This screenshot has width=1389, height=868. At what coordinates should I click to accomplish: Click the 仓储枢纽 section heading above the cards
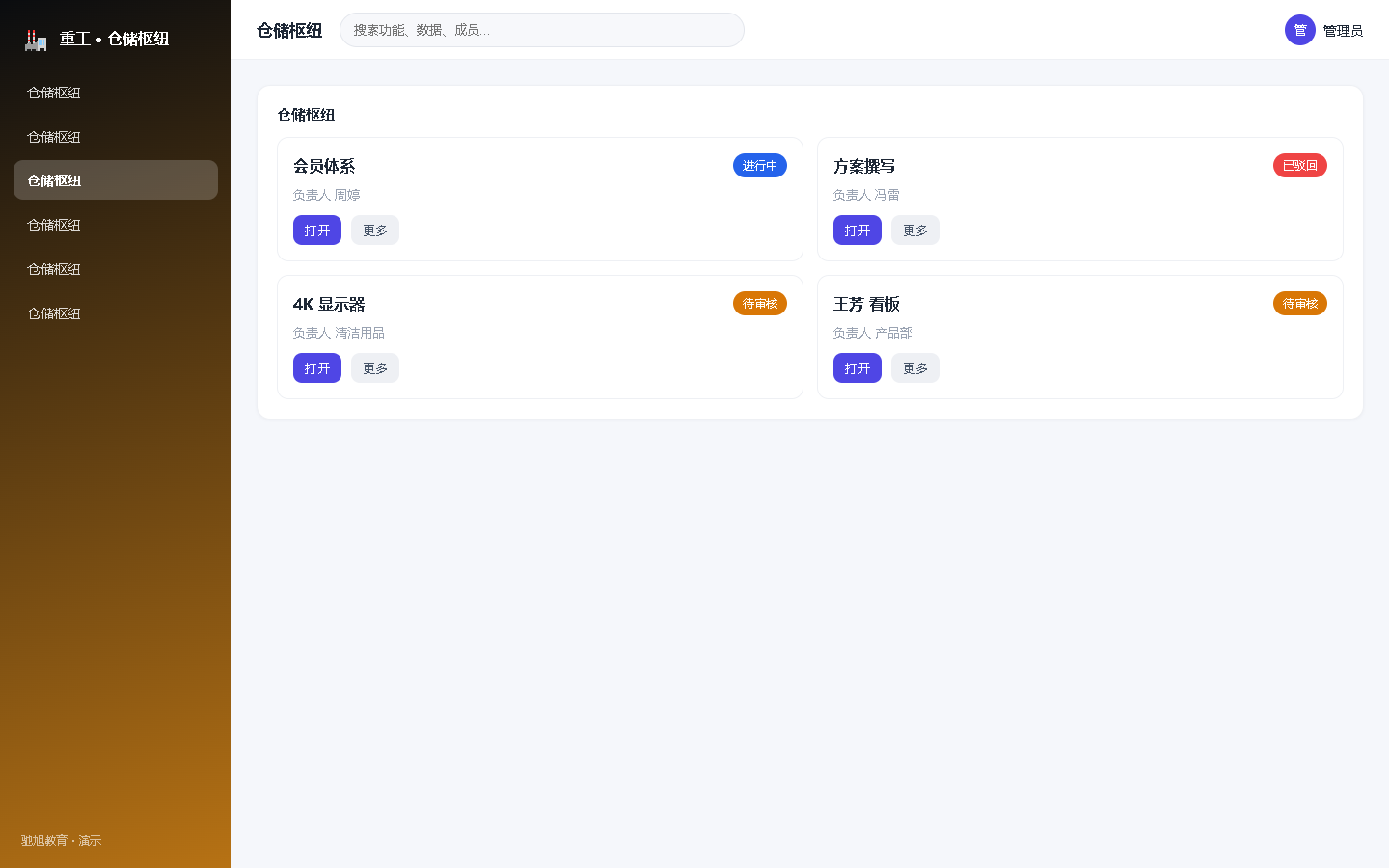[x=306, y=115]
